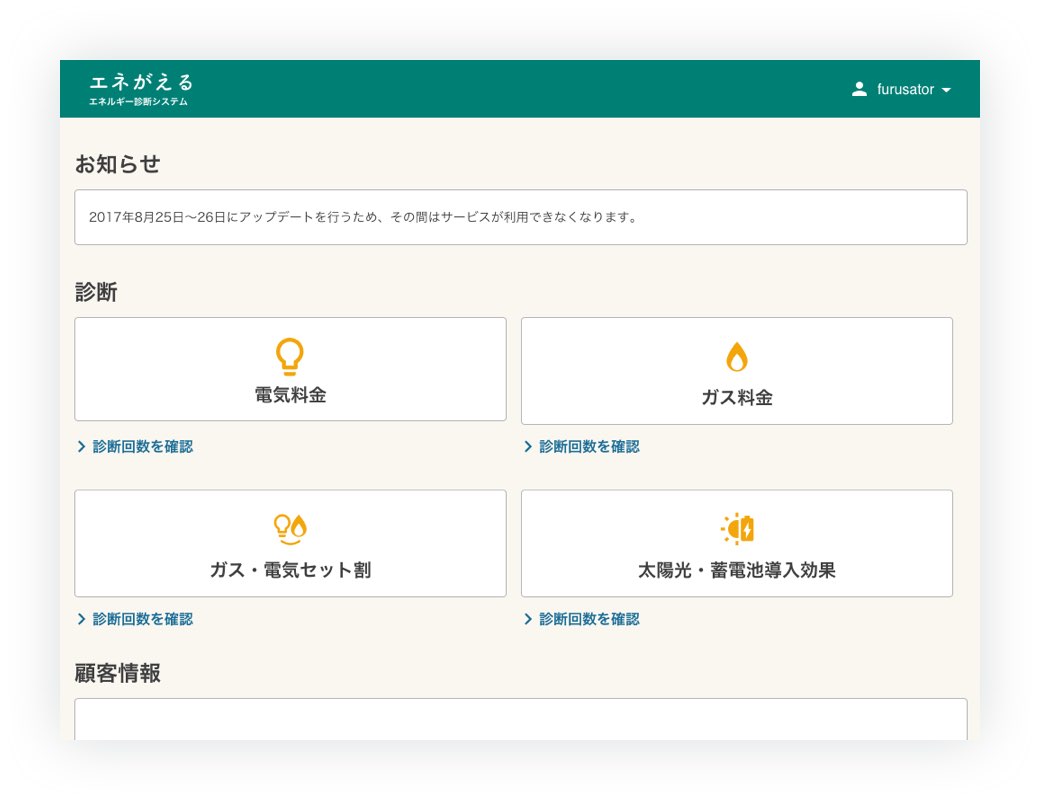Click chevron next to link under ガス料金
1040x800 pixels.
pyautogui.click(x=528, y=446)
